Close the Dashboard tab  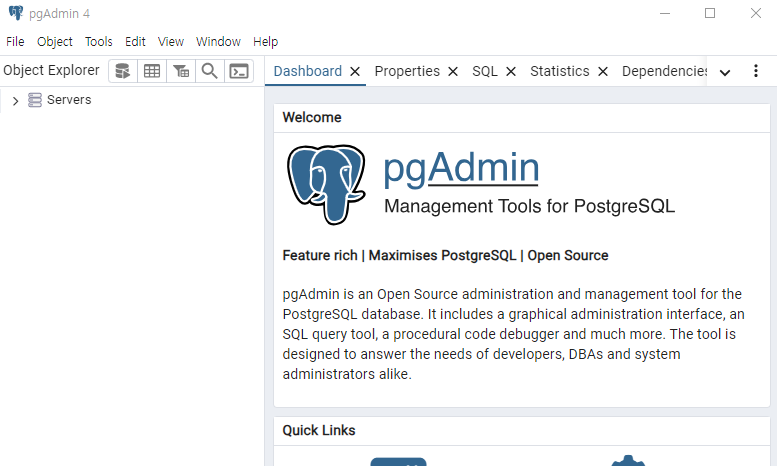[x=355, y=72]
